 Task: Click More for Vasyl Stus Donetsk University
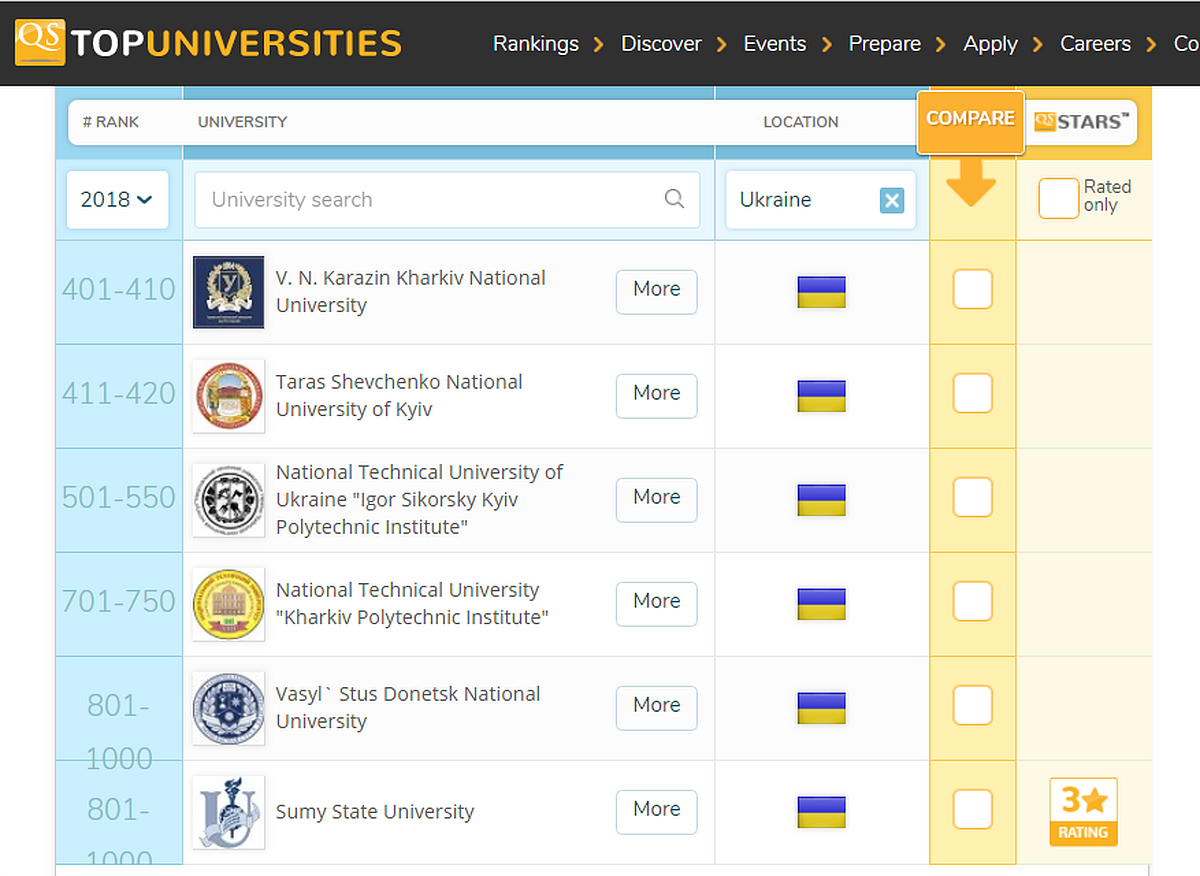click(x=657, y=708)
